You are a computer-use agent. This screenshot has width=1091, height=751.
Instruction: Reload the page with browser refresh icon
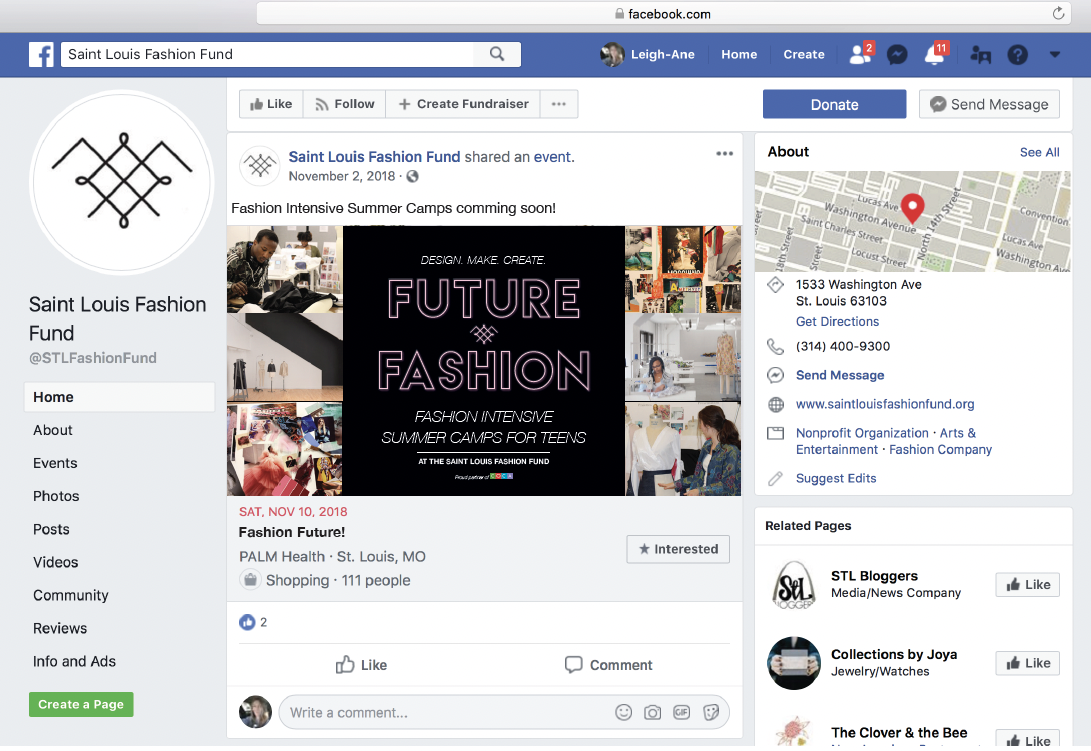(x=1058, y=13)
